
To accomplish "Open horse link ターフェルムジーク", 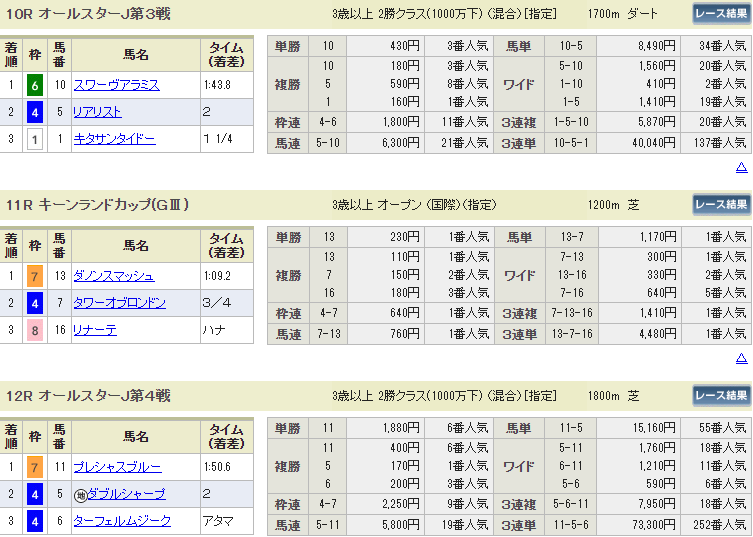I will (x=122, y=521).
